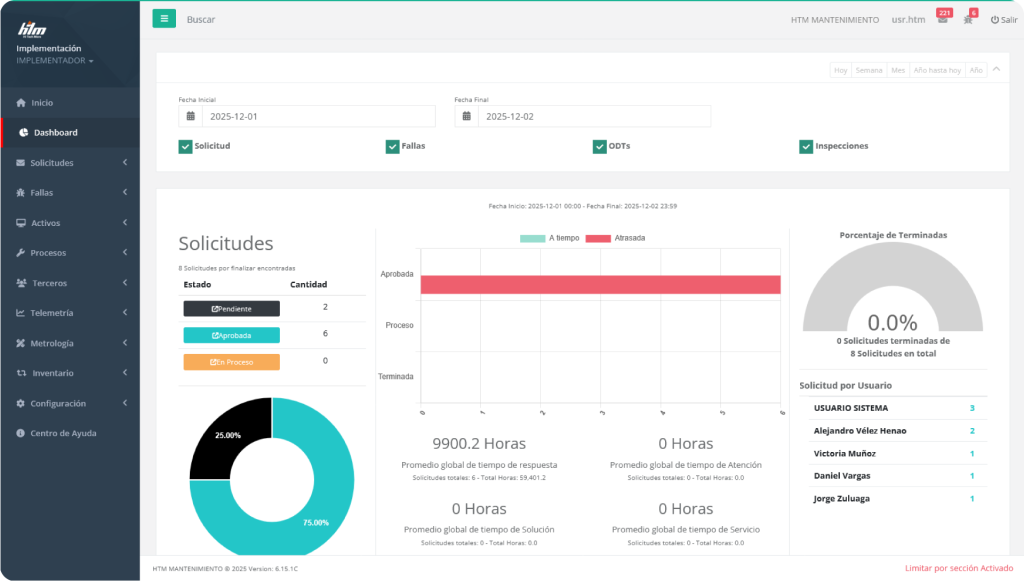Click the Centro de Ayuda info icon

(21, 433)
